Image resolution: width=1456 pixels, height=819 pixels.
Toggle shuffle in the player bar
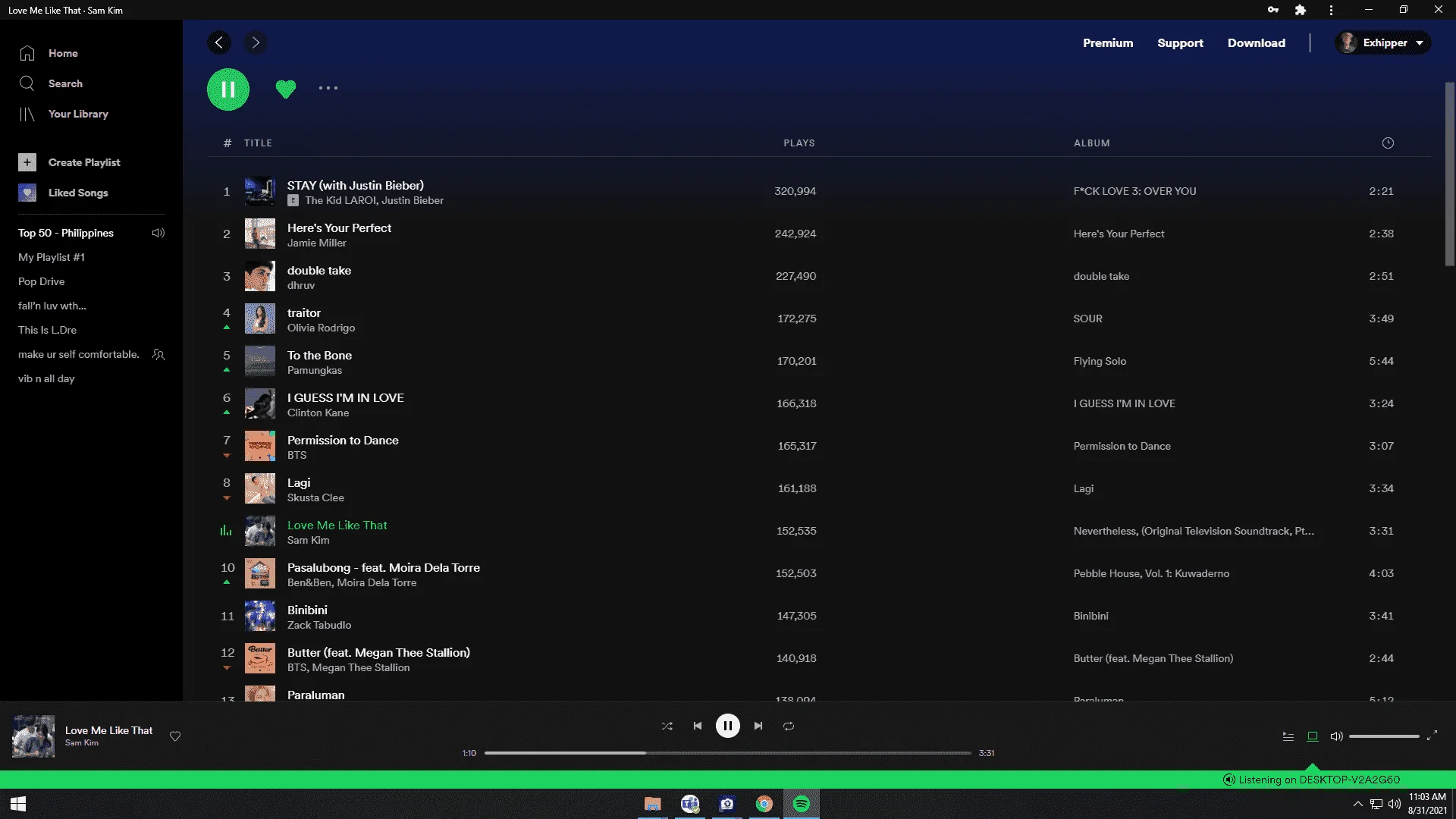pyautogui.click(x=667, y=726)
